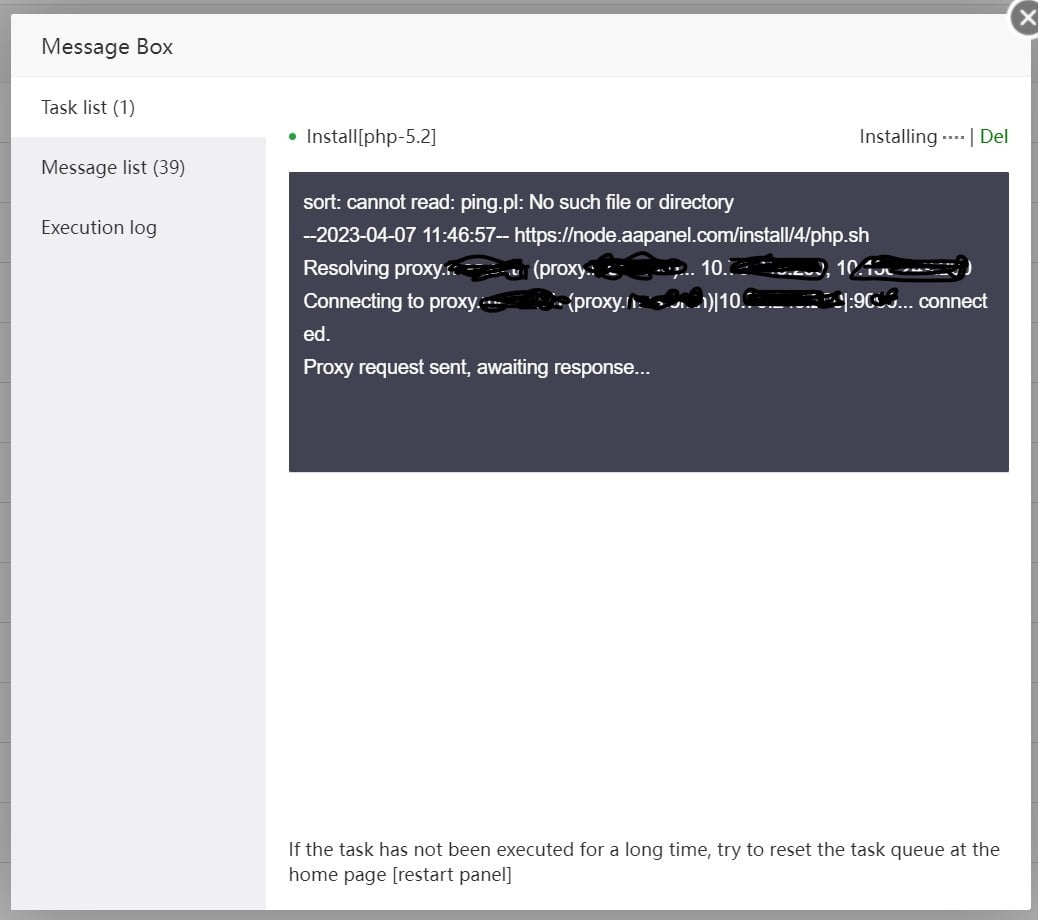Image resolution: width=1038 pixels, height=920 pixels.
Task: Click the 'Resolving proxy' log line
Action: click(372, 268)
